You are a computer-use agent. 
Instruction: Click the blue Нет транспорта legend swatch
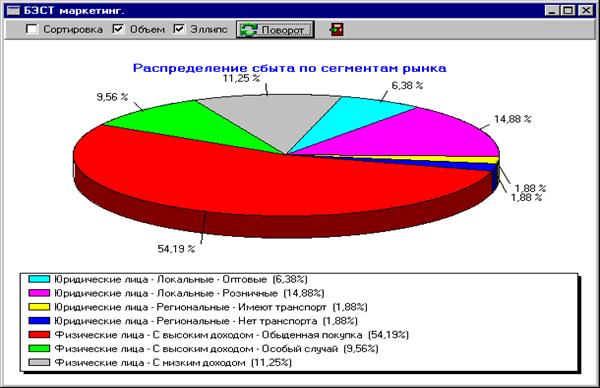pyautogui.click(x=39, y=321)
